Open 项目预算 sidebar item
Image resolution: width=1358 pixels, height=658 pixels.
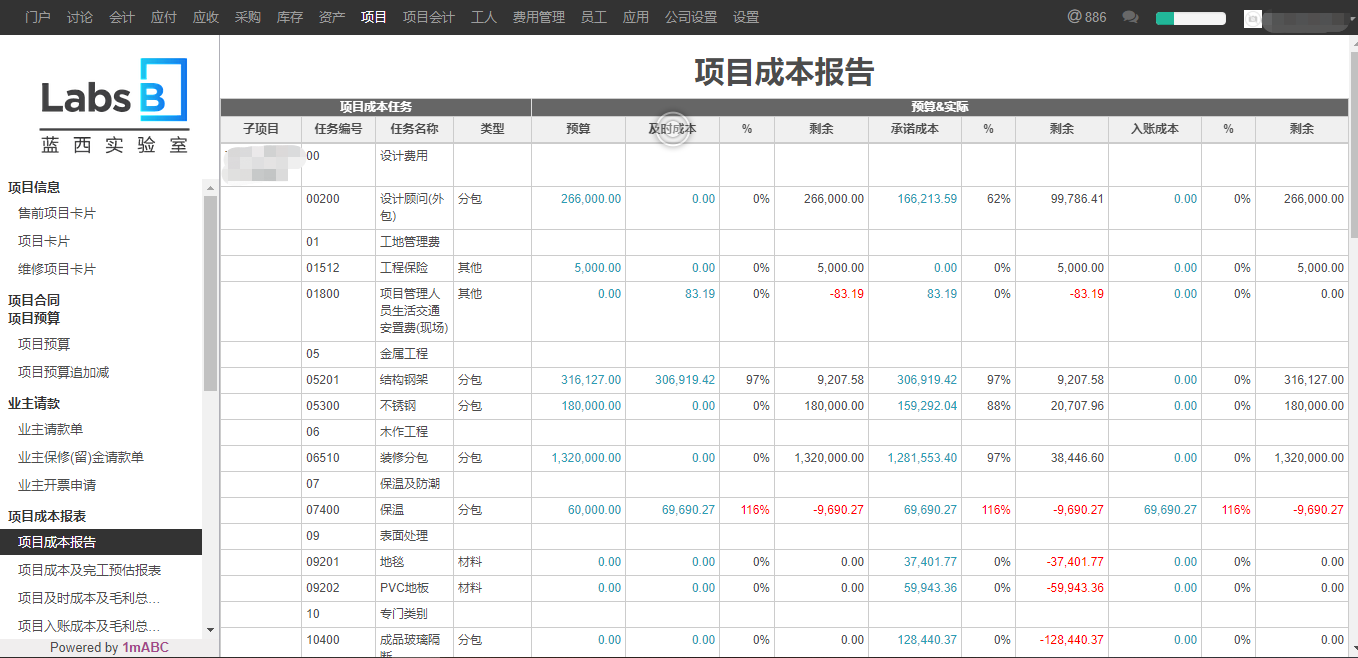pyautogui.click(x=44, y=344)
